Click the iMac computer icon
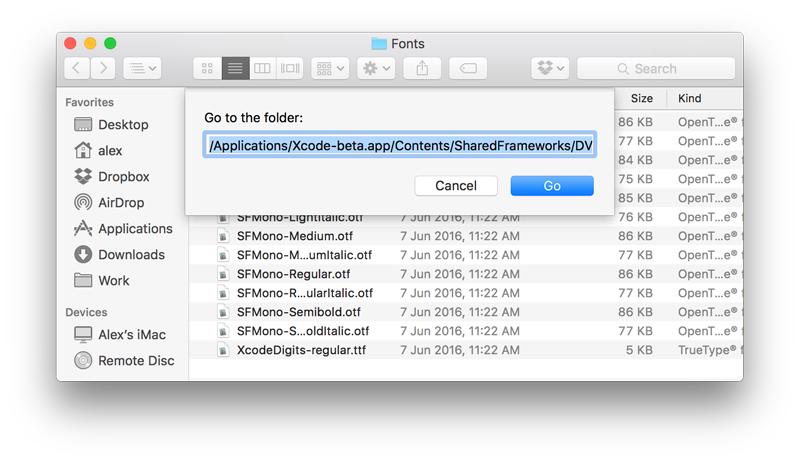 [x=83, y=335]
